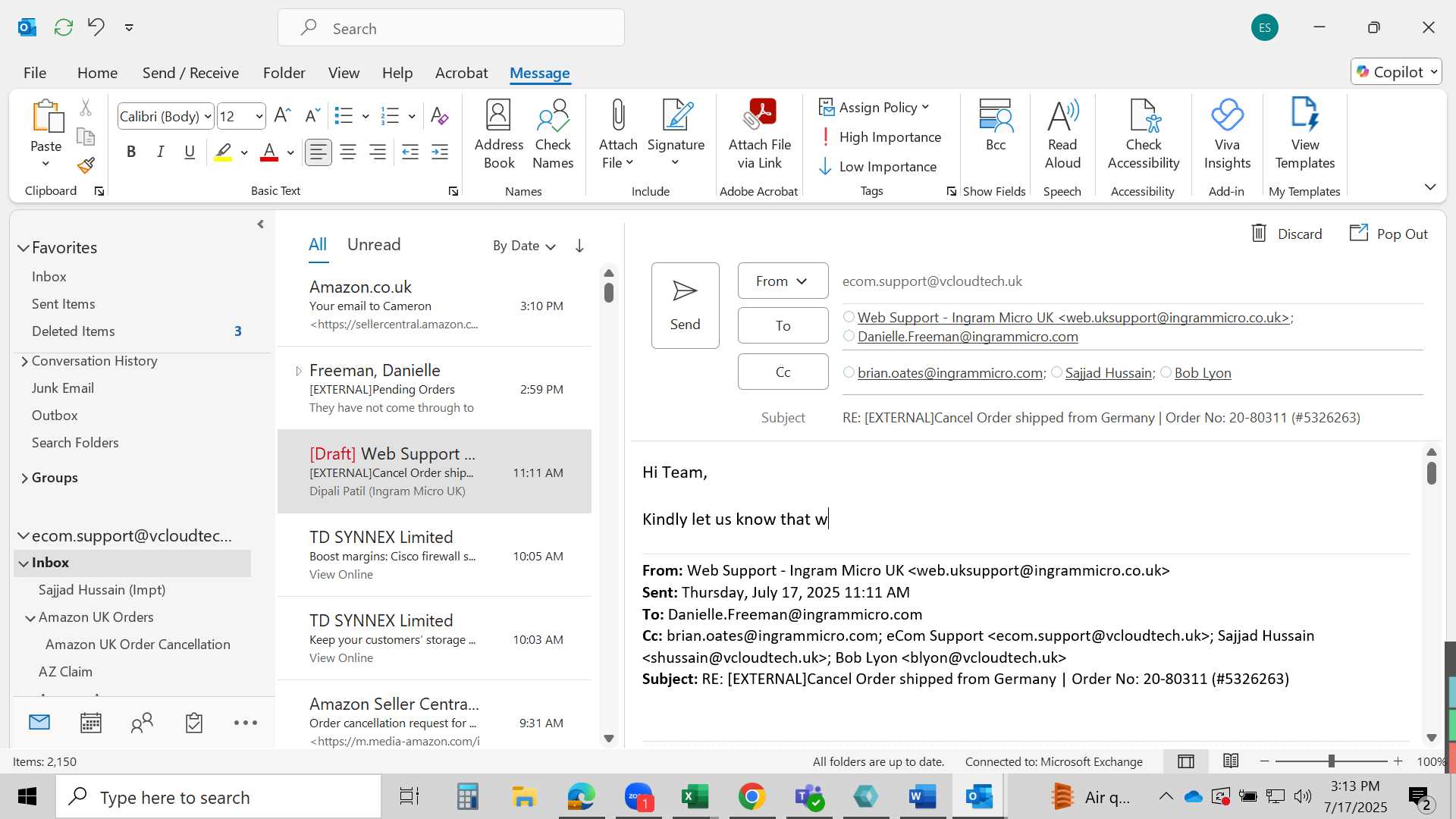1456x819 pixels.
Task: Send the email message
Action: click(685, 306)
